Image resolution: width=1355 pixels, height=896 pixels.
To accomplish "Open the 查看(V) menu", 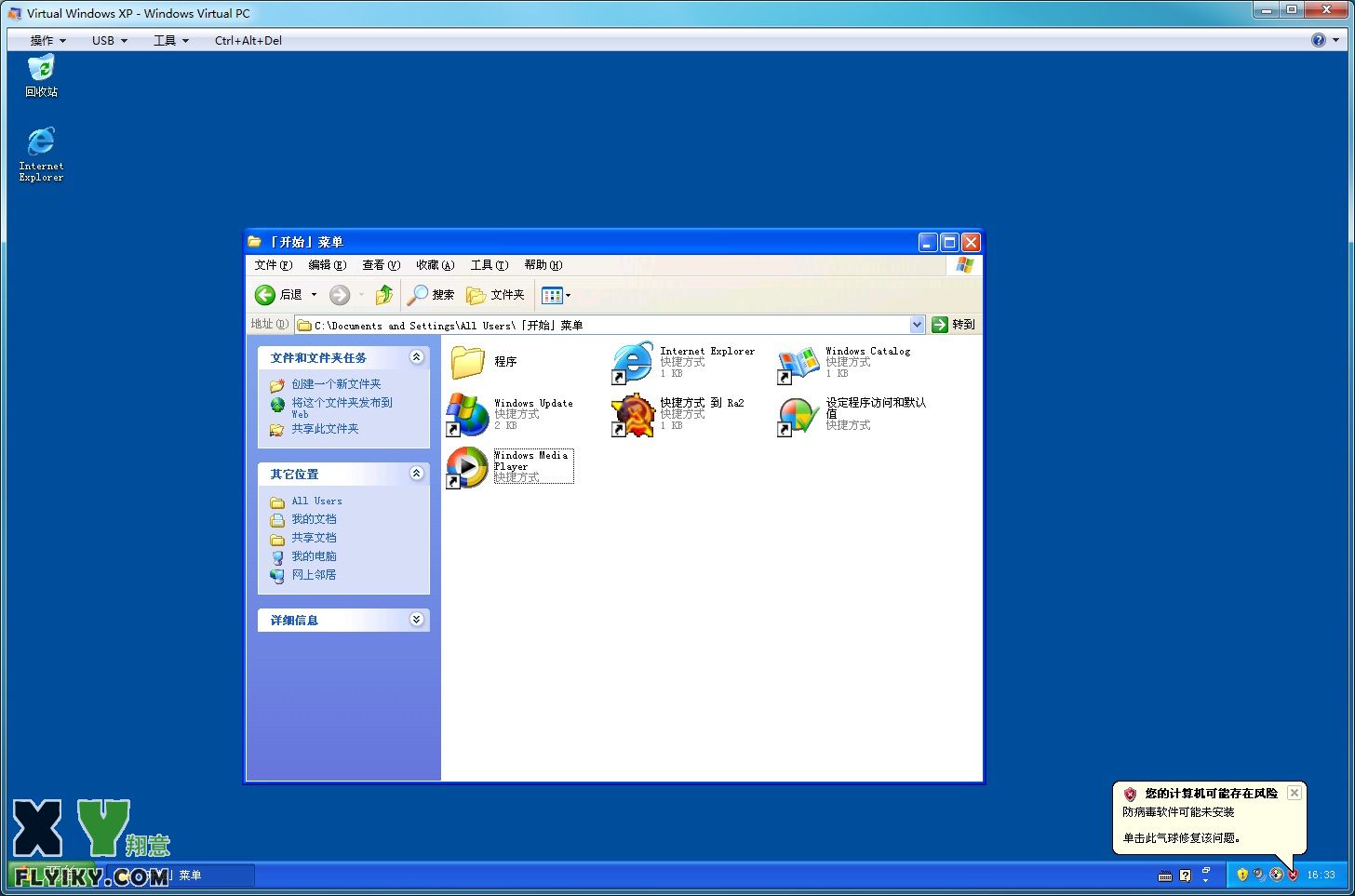I will [381, 265].
